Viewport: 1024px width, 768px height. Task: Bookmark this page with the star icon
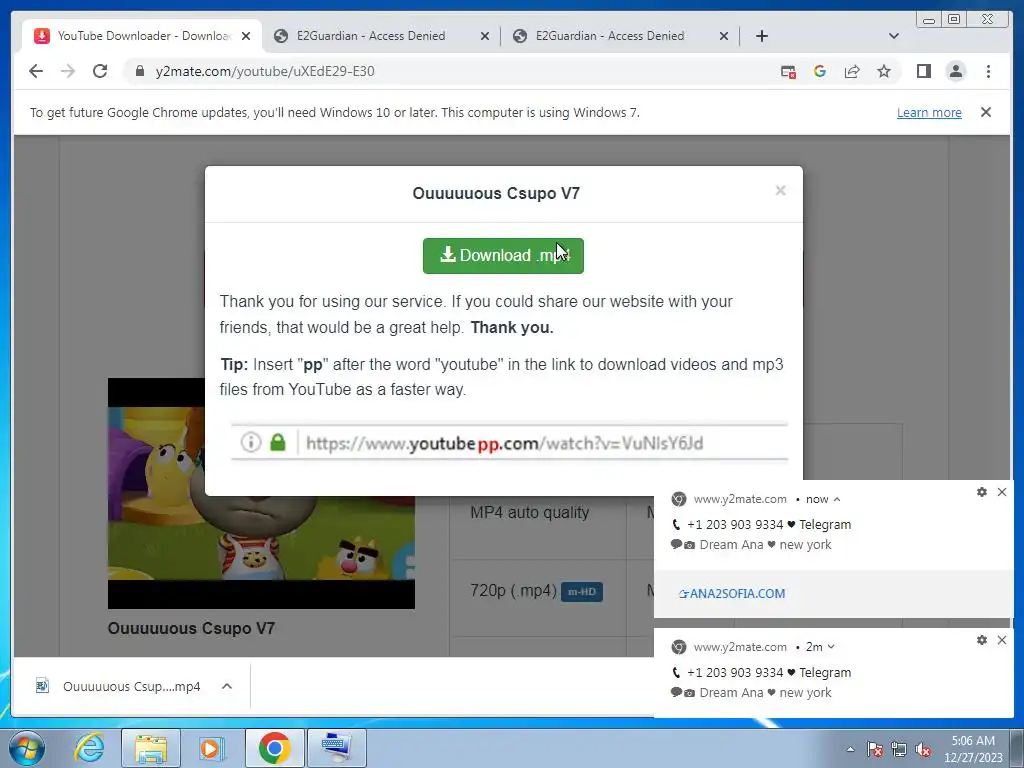(x=884, y=71)
